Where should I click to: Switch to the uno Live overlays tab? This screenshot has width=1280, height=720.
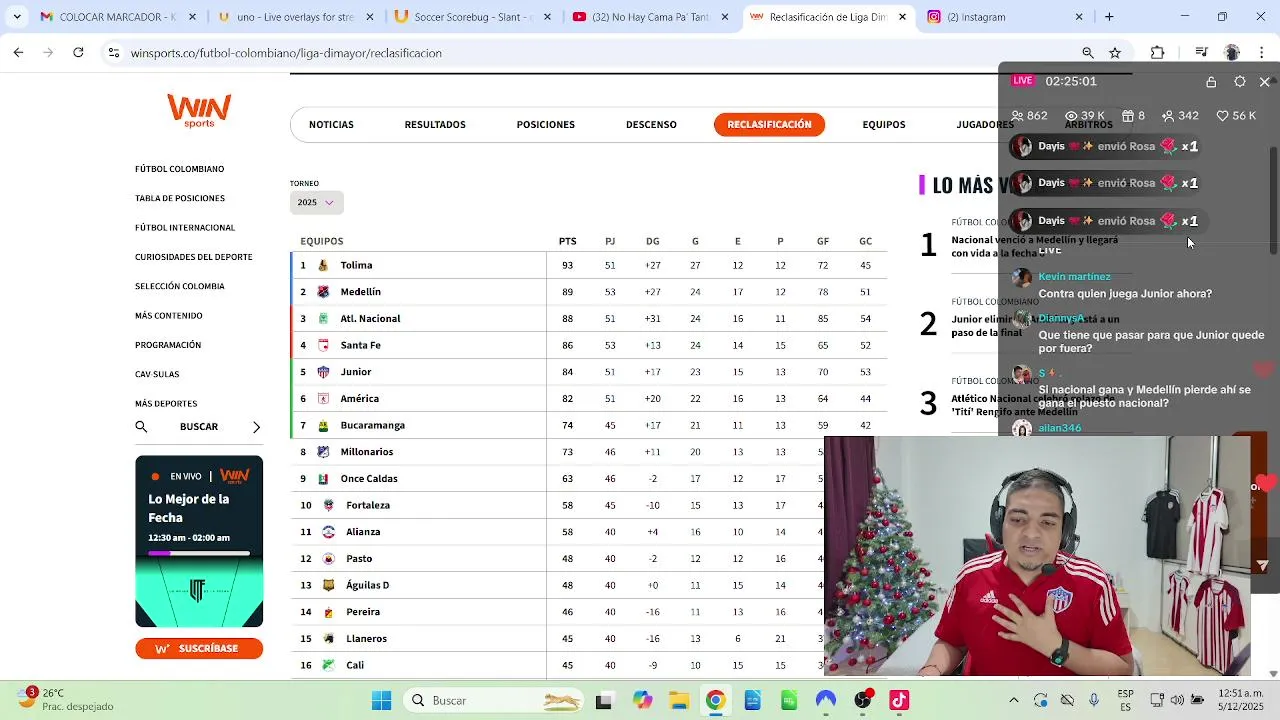click(x=295, y=17)
